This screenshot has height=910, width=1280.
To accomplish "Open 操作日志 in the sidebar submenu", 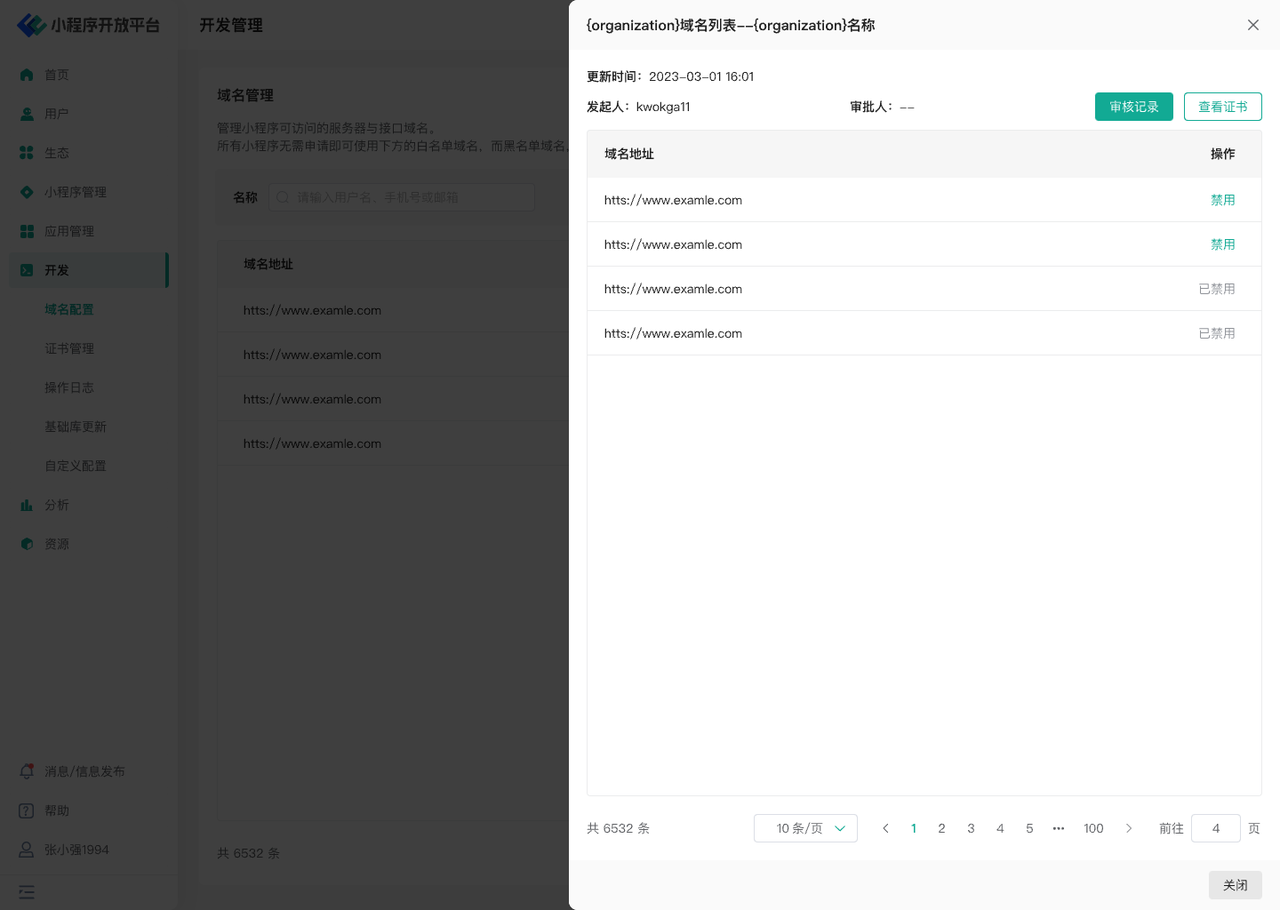I will pyautogui.click(x=69, y=387).
